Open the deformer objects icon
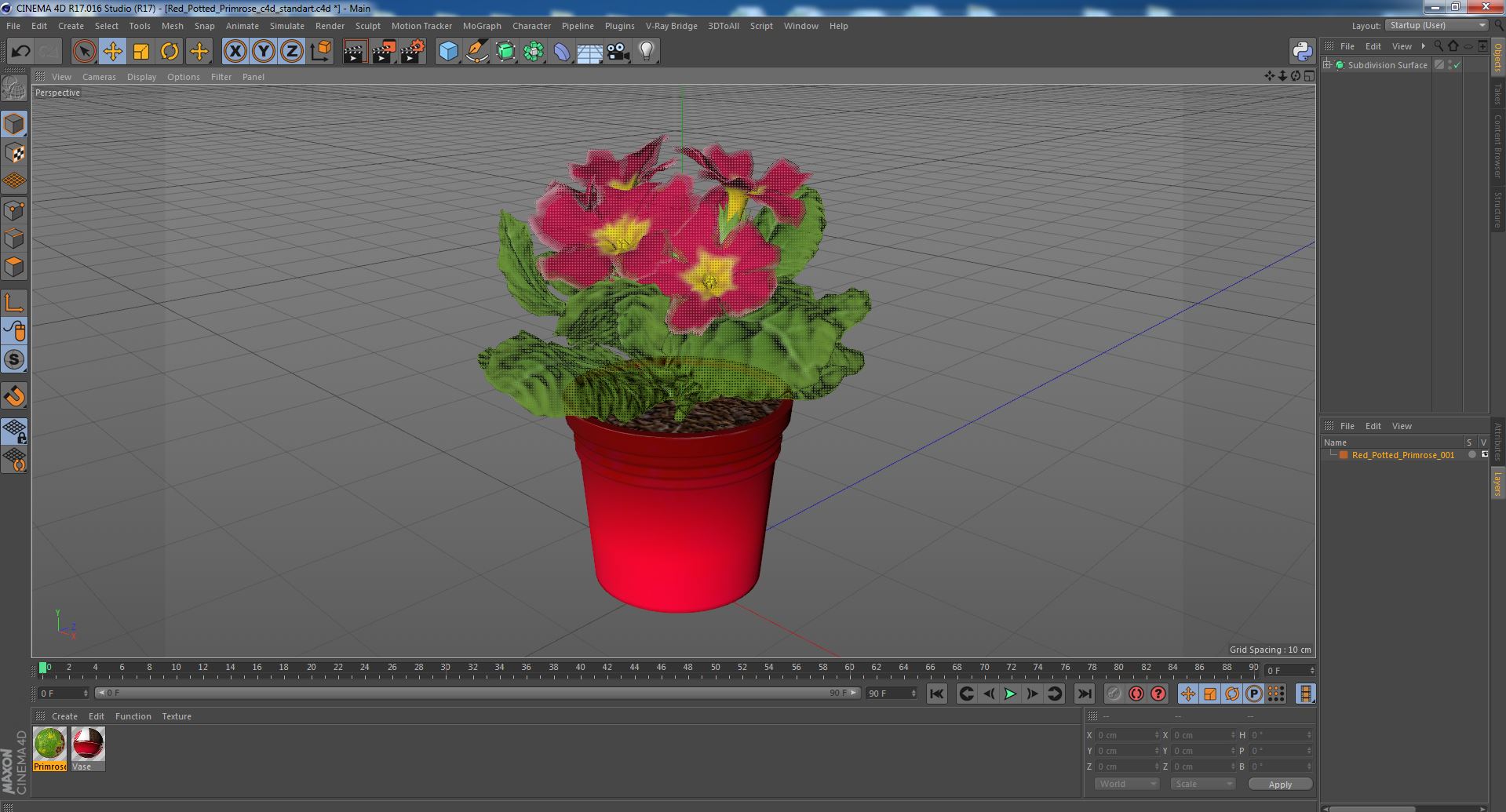The width and height of the screenshot is (1506, 812). coord(562,52)
